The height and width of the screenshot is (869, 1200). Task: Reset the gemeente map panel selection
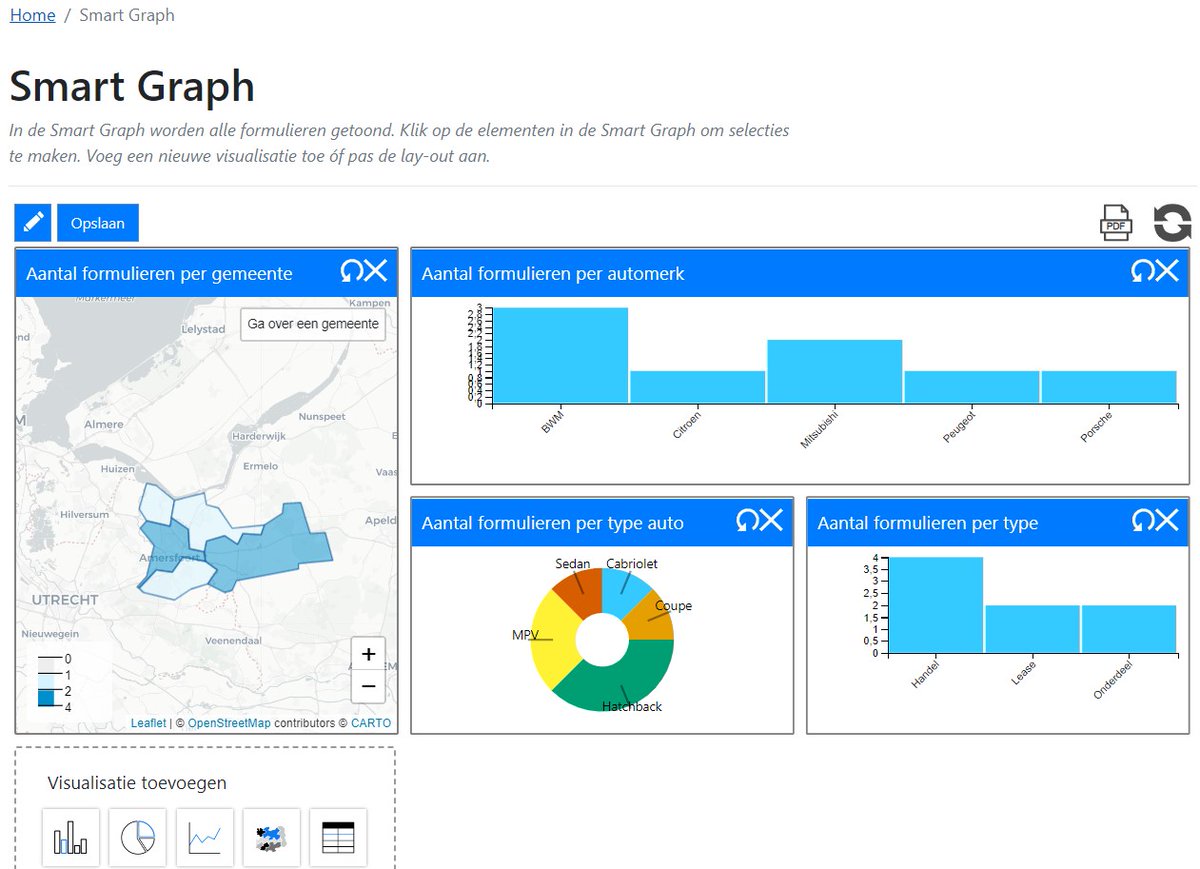[x=350, y=272]
